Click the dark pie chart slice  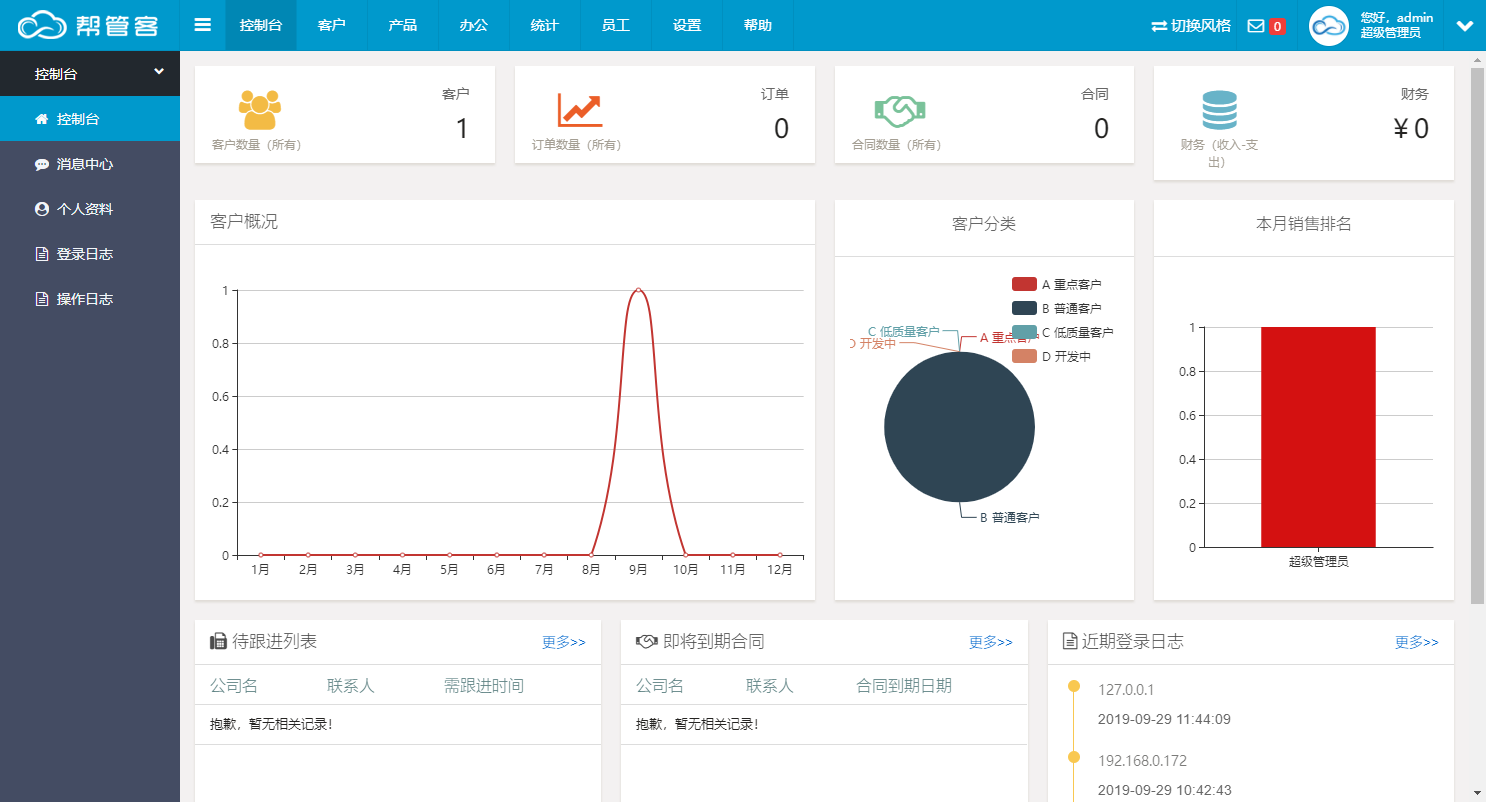pos(959,427)
